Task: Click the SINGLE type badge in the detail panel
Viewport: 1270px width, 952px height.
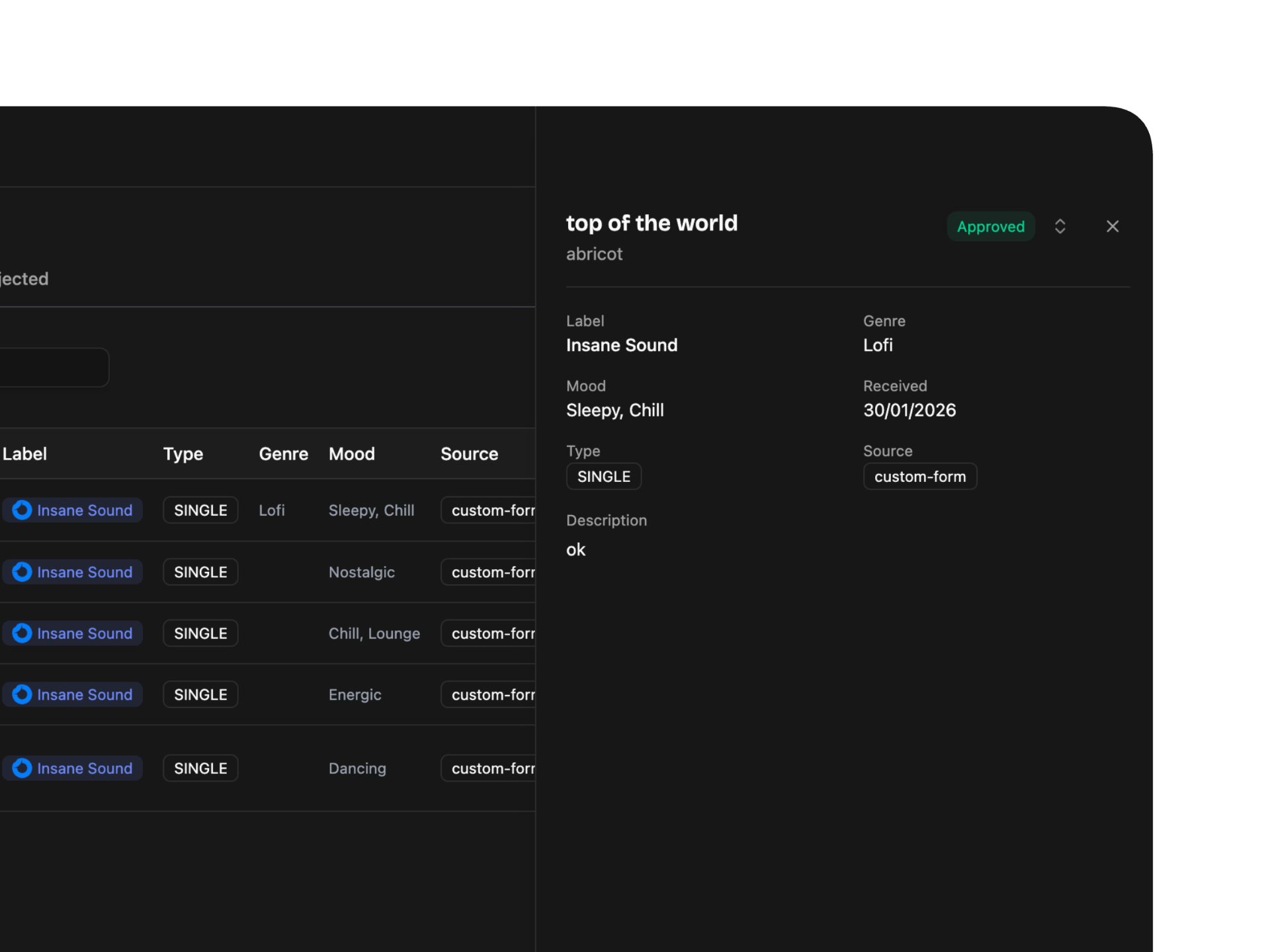Action: point(603,476)
